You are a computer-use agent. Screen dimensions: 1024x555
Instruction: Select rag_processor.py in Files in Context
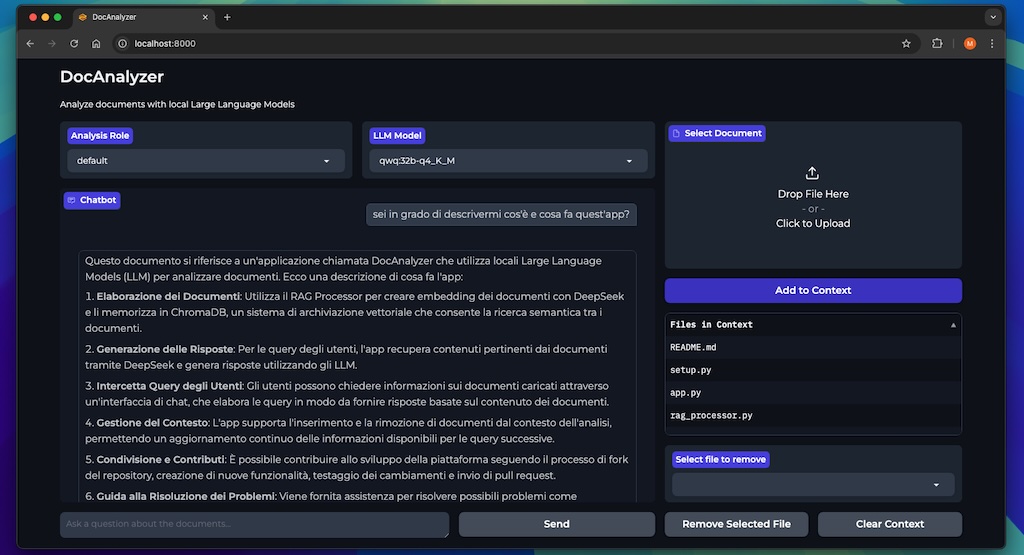813,416
